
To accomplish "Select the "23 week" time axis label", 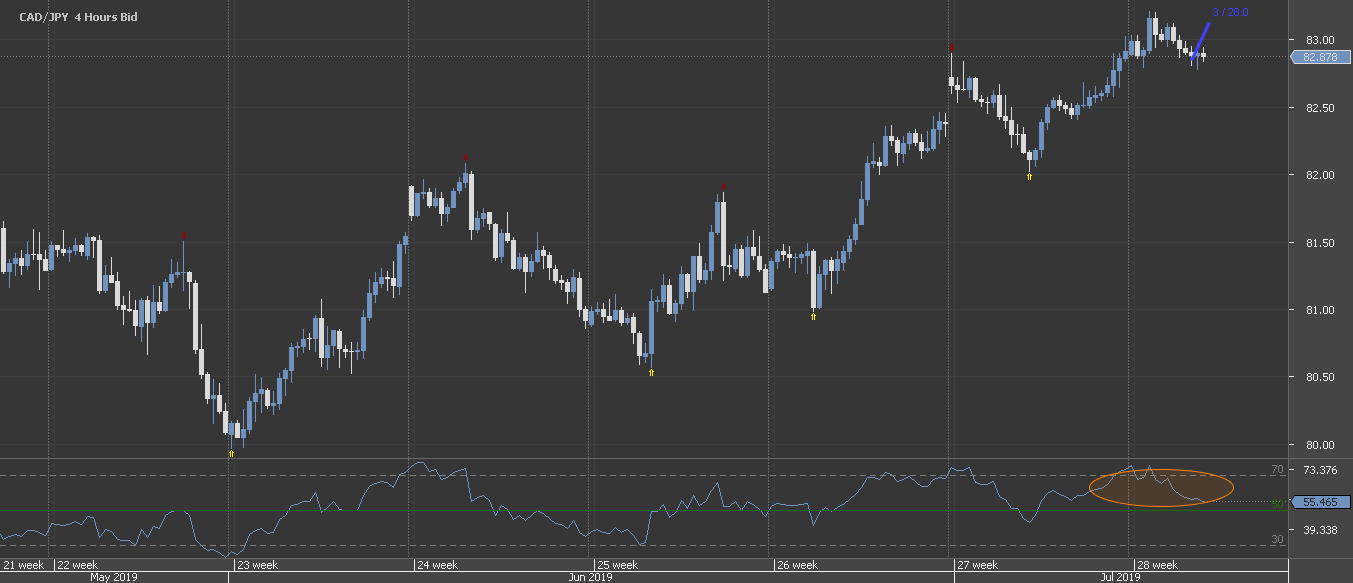I will pos(257,565).
